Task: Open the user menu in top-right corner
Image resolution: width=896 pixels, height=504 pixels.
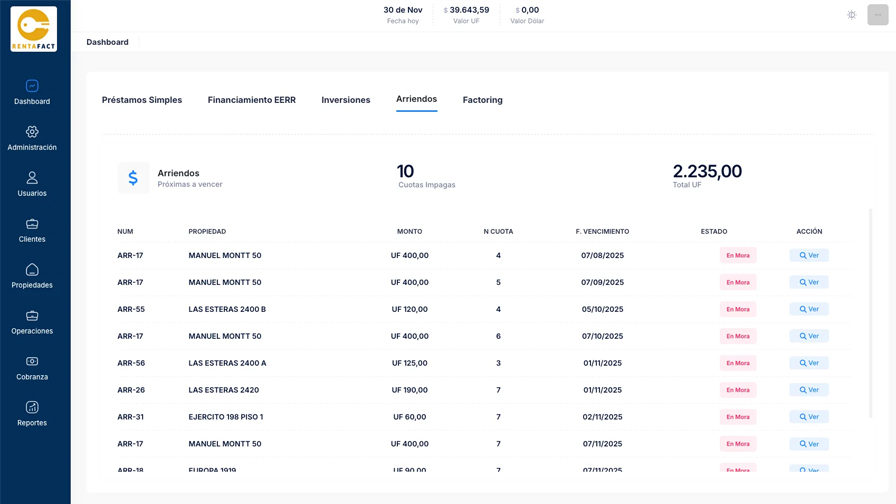Action: pos(878,15)
